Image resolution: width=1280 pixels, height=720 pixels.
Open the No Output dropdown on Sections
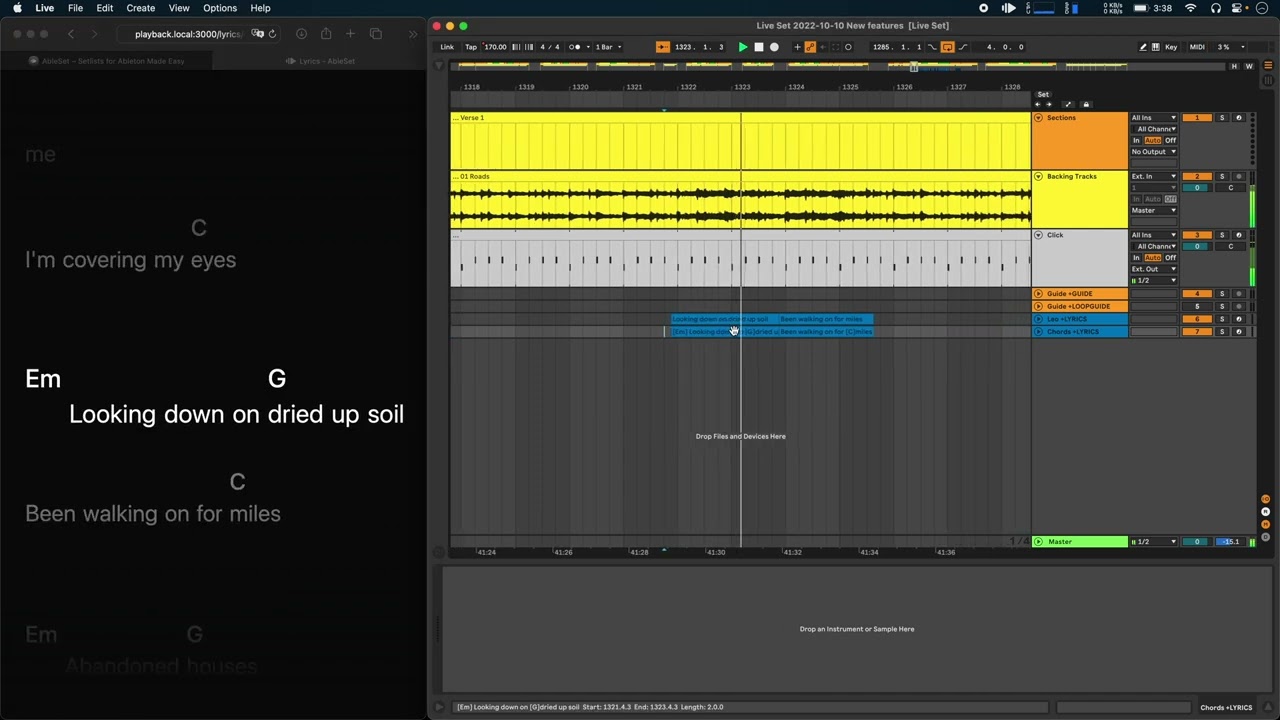(x=1154, y=152)
